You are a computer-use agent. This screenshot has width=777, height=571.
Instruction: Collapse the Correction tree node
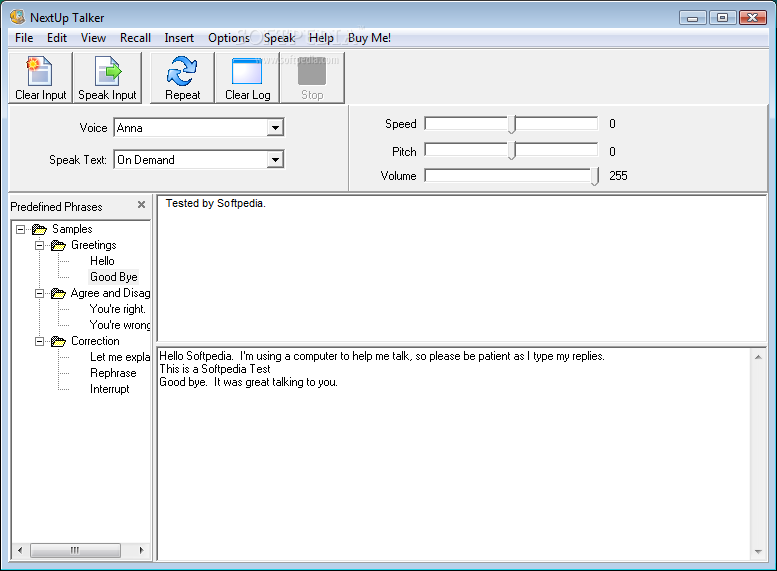[x=39, y=341]
